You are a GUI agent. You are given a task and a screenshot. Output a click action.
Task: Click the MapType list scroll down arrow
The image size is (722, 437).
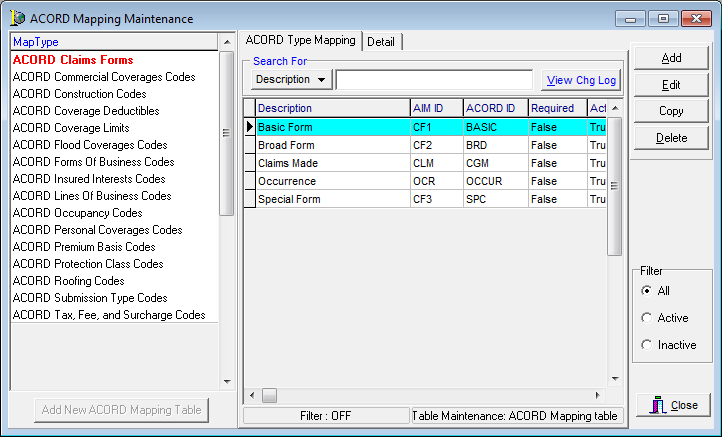pos(227,381)
